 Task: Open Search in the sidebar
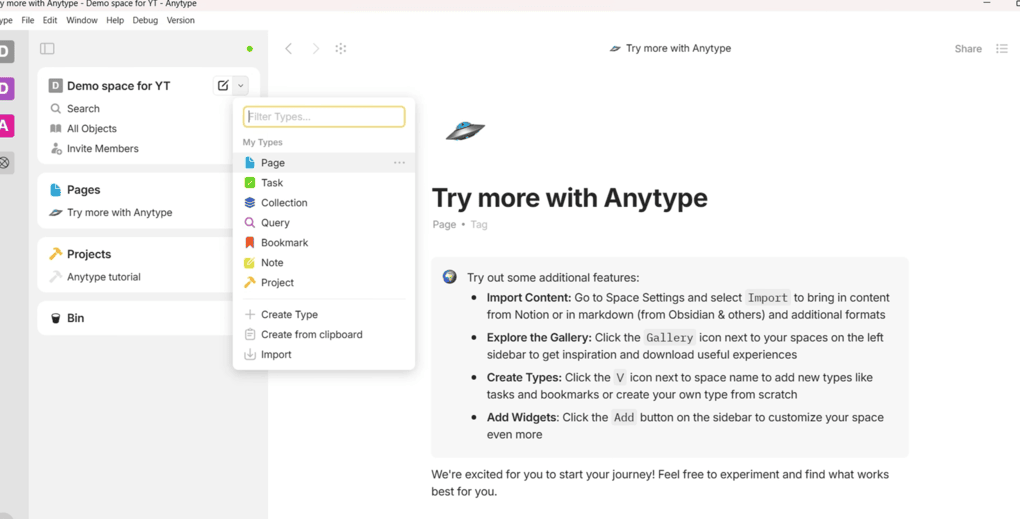pyautogui.click(x=83, y=109)
